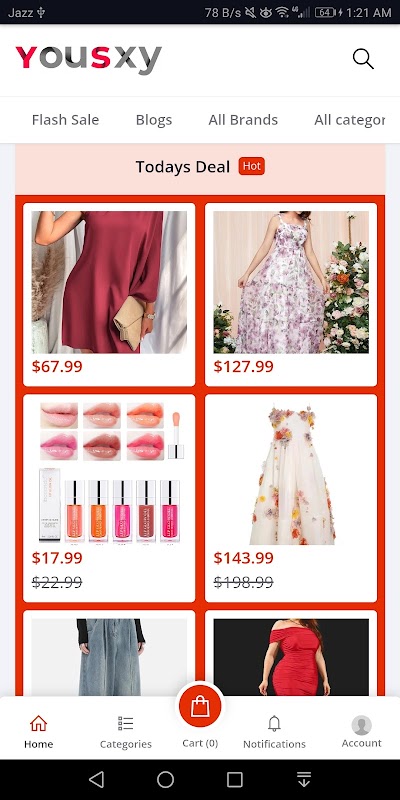
Task: View the white flower dress priced $143.99
Action: (x=291, y=498)
